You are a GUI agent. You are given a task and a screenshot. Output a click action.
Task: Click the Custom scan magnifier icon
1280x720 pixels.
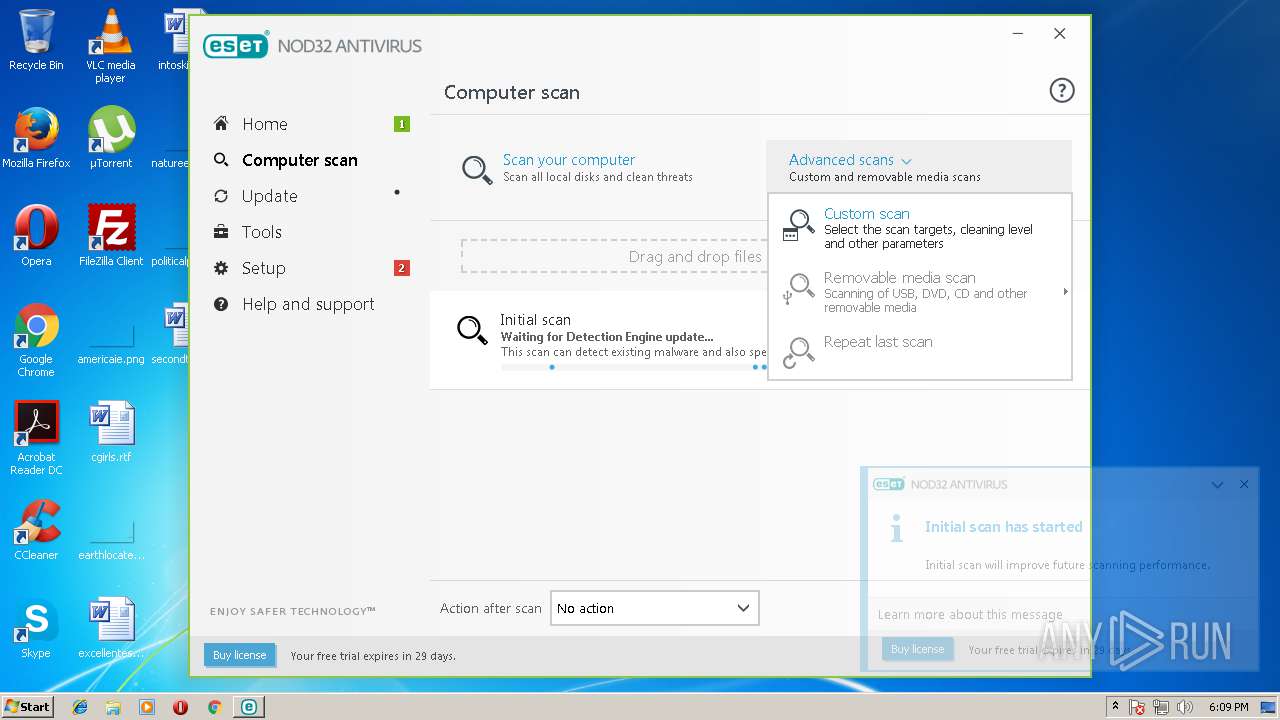(x=798, y=226)
